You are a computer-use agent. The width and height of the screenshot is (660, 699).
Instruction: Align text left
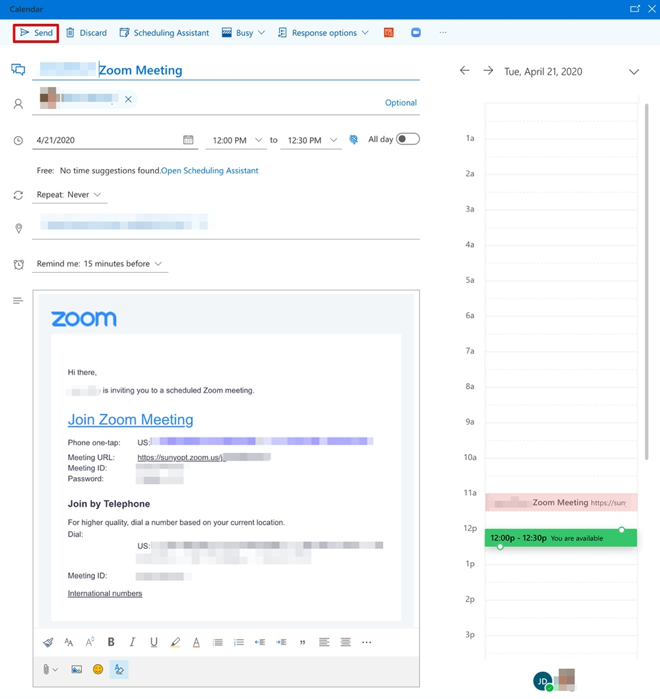pyautogui.click(x=324, y=642)
